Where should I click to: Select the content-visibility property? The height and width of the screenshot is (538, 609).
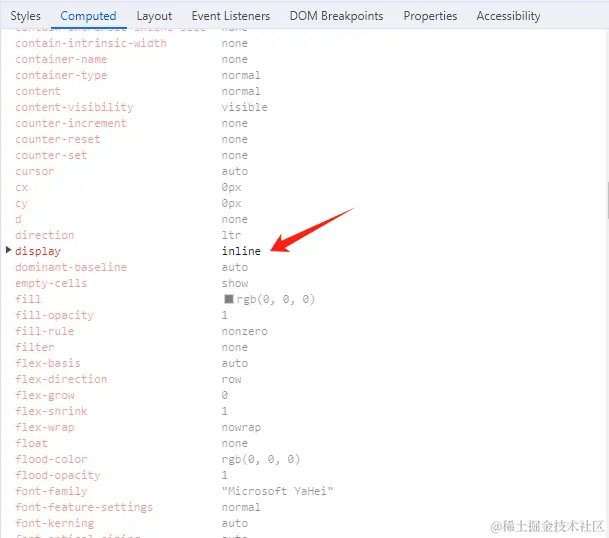tap(74, 107)
